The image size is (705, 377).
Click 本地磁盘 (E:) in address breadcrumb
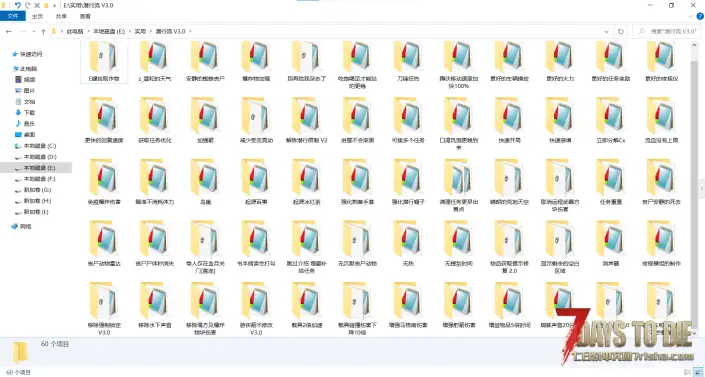(109, 31)
